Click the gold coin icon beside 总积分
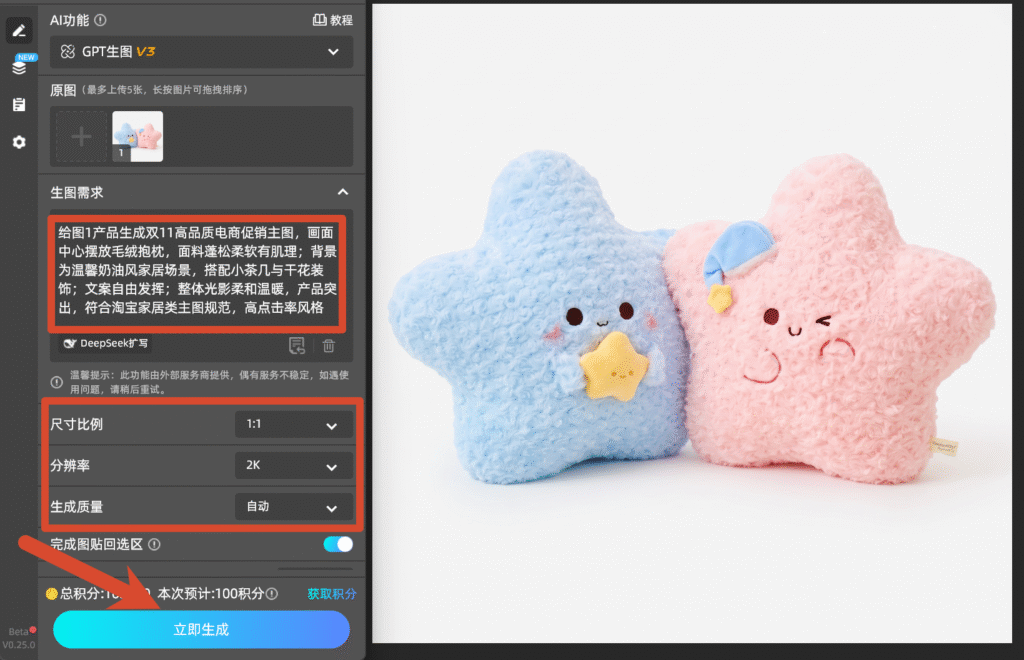Screen dimensions: 1024x660 52,593
